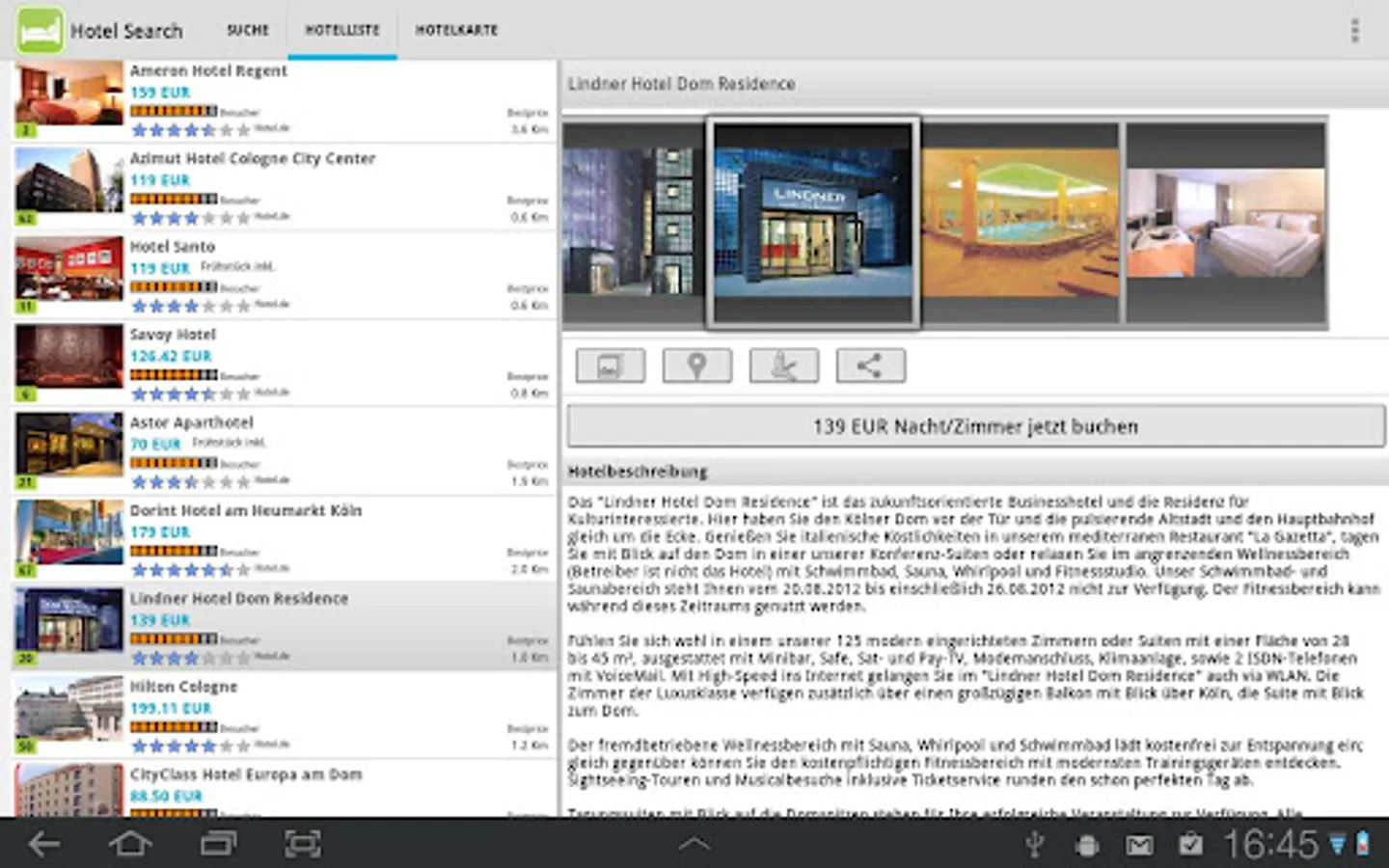Expand the upward chevron in the system bar
The width and height of the screenshot is (1389, 868).
694,844
